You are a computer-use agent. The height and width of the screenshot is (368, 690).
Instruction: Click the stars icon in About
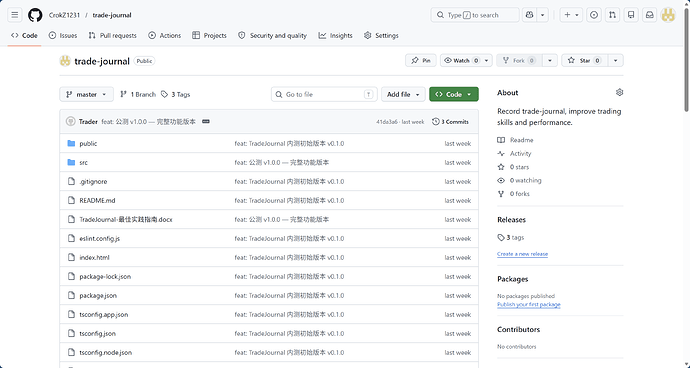pyautogui.click(x=501, y=167)
